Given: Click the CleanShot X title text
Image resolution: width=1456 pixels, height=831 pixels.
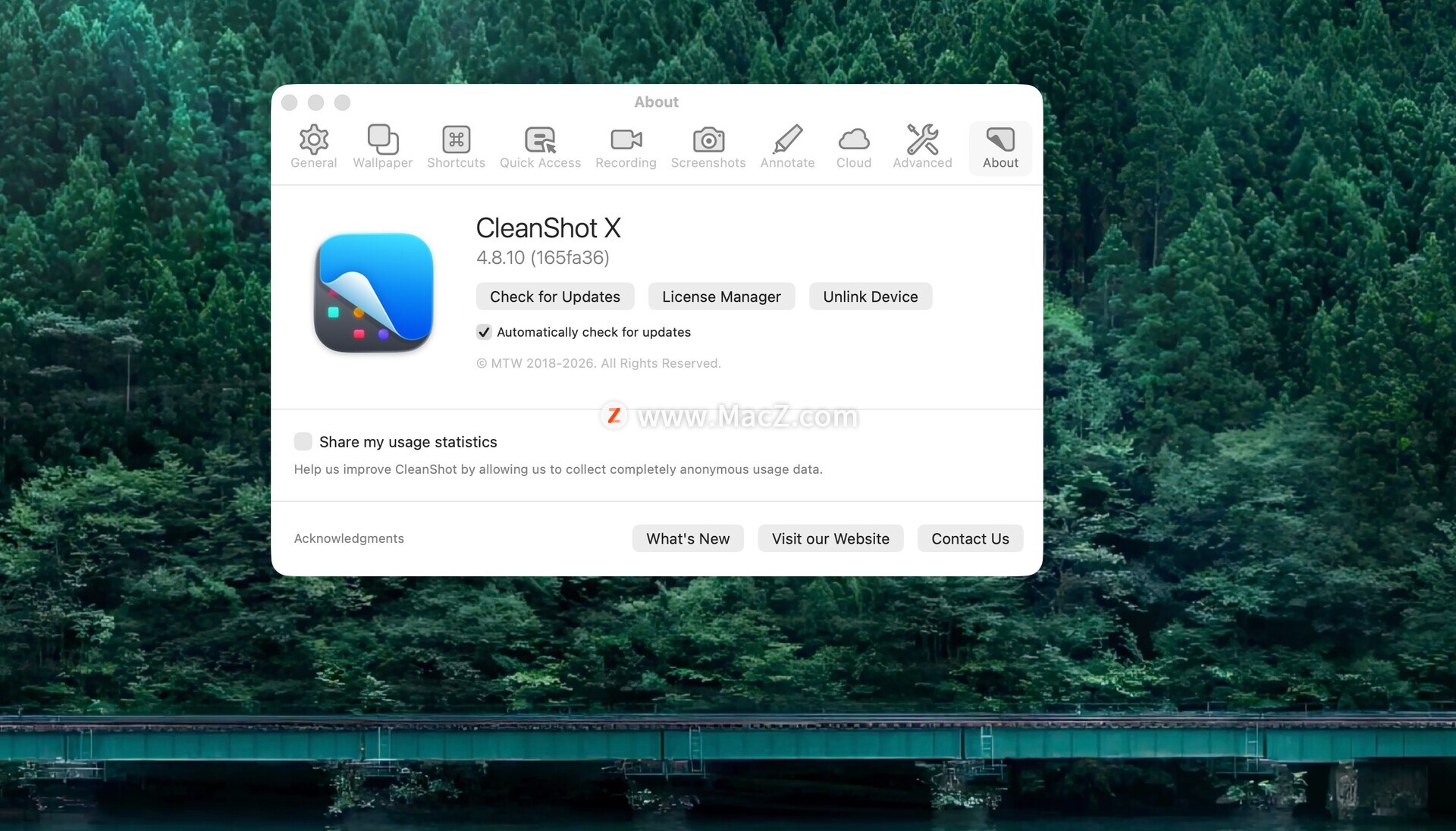Looking at the screenshot, I should [548, 228].
